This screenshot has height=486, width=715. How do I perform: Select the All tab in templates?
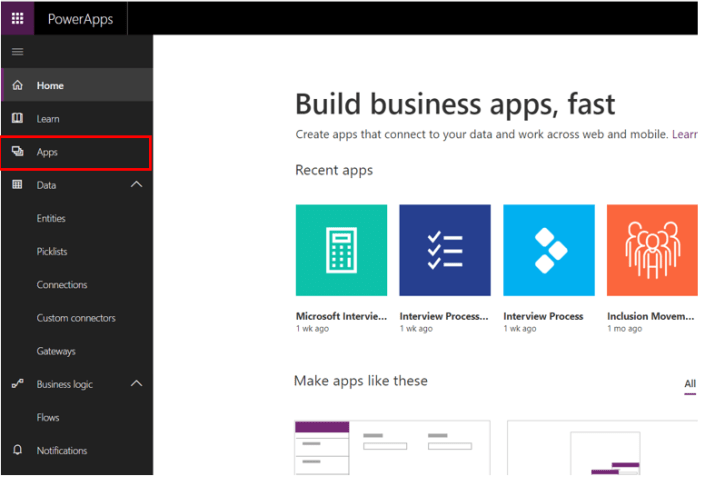click(689, 384)
